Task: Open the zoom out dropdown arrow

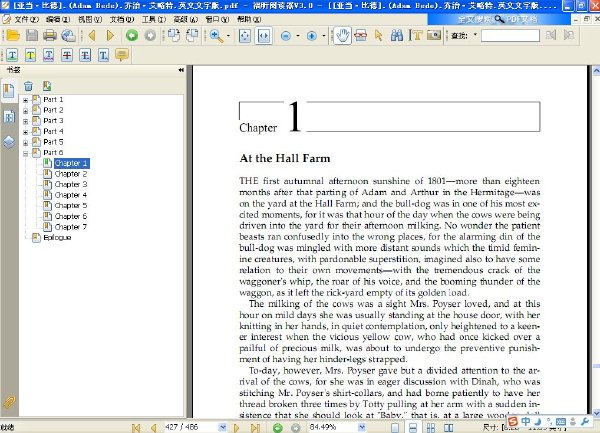Action: click(x=298, y=36)
